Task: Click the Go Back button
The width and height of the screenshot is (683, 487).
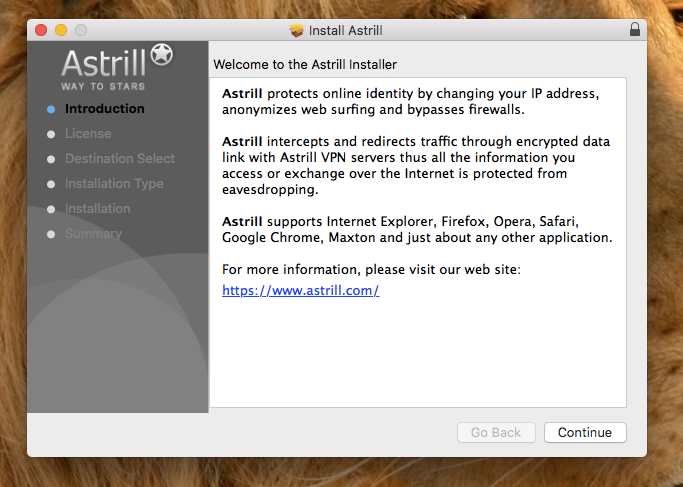Action: (x=496, y=433)
